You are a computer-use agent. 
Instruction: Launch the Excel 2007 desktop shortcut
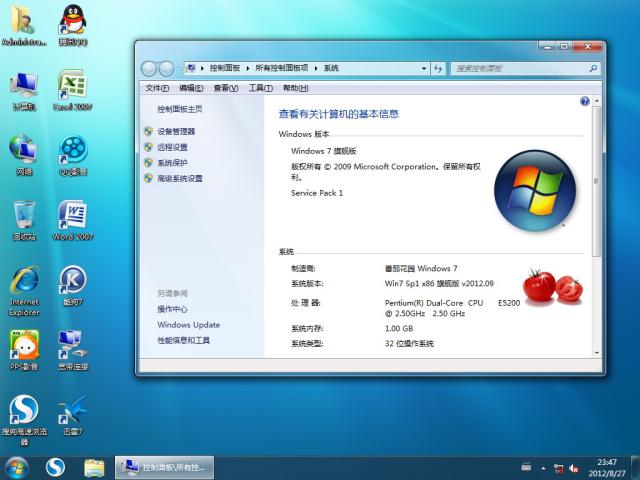(x=73, y=90)
